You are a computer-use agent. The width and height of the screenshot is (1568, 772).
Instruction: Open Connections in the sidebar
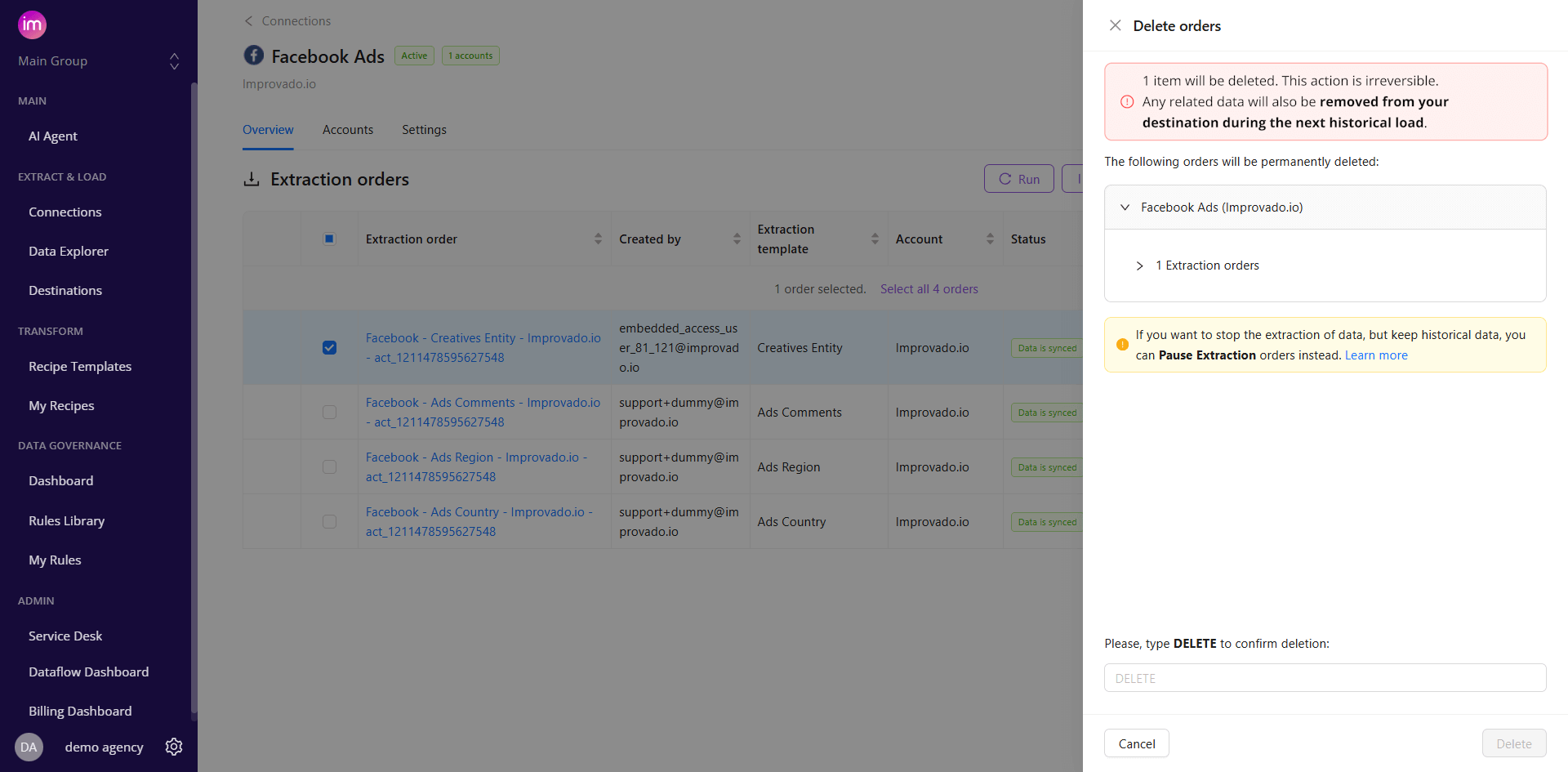point(65,212)
